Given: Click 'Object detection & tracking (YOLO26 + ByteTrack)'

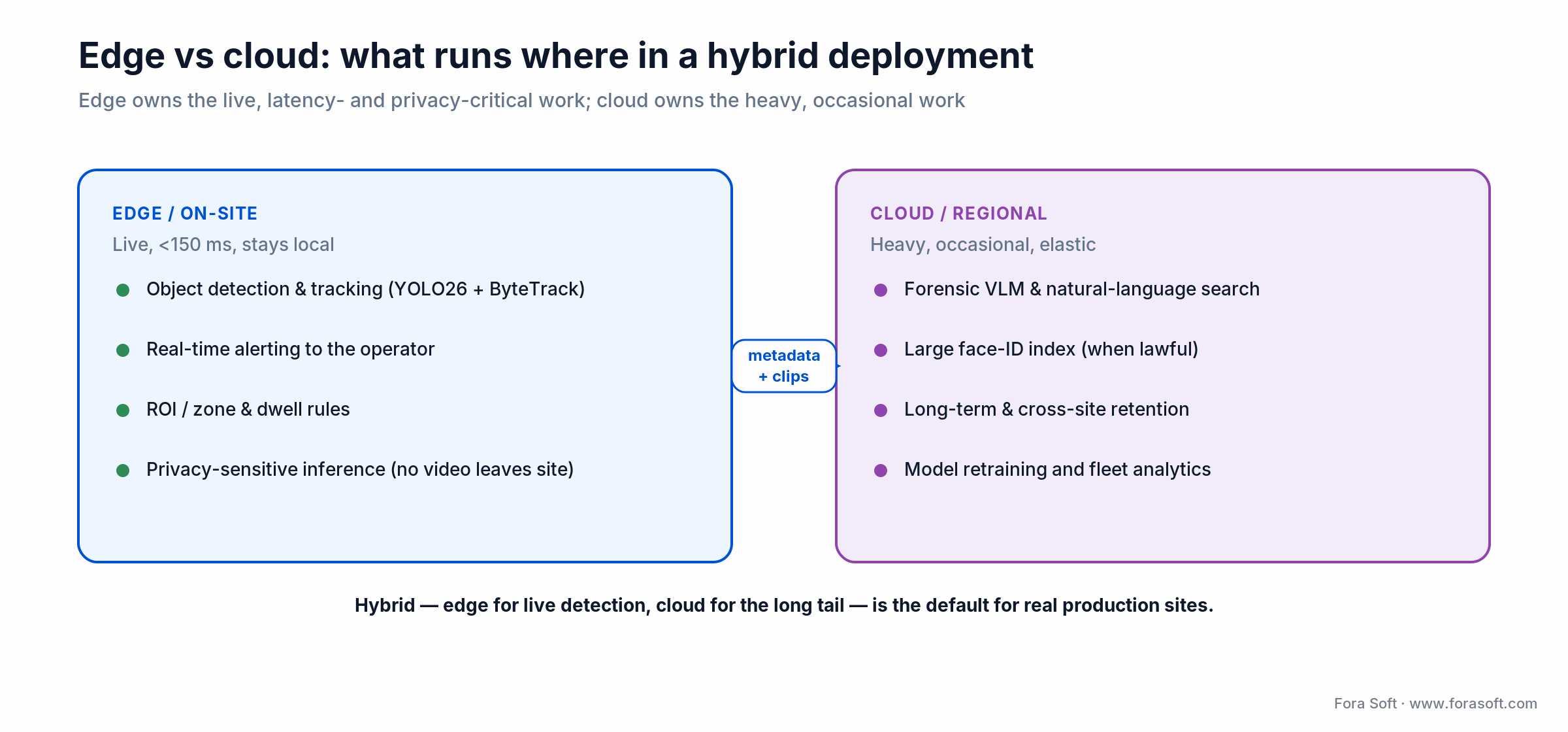Looking at the screenshot, I should (365, 289).
